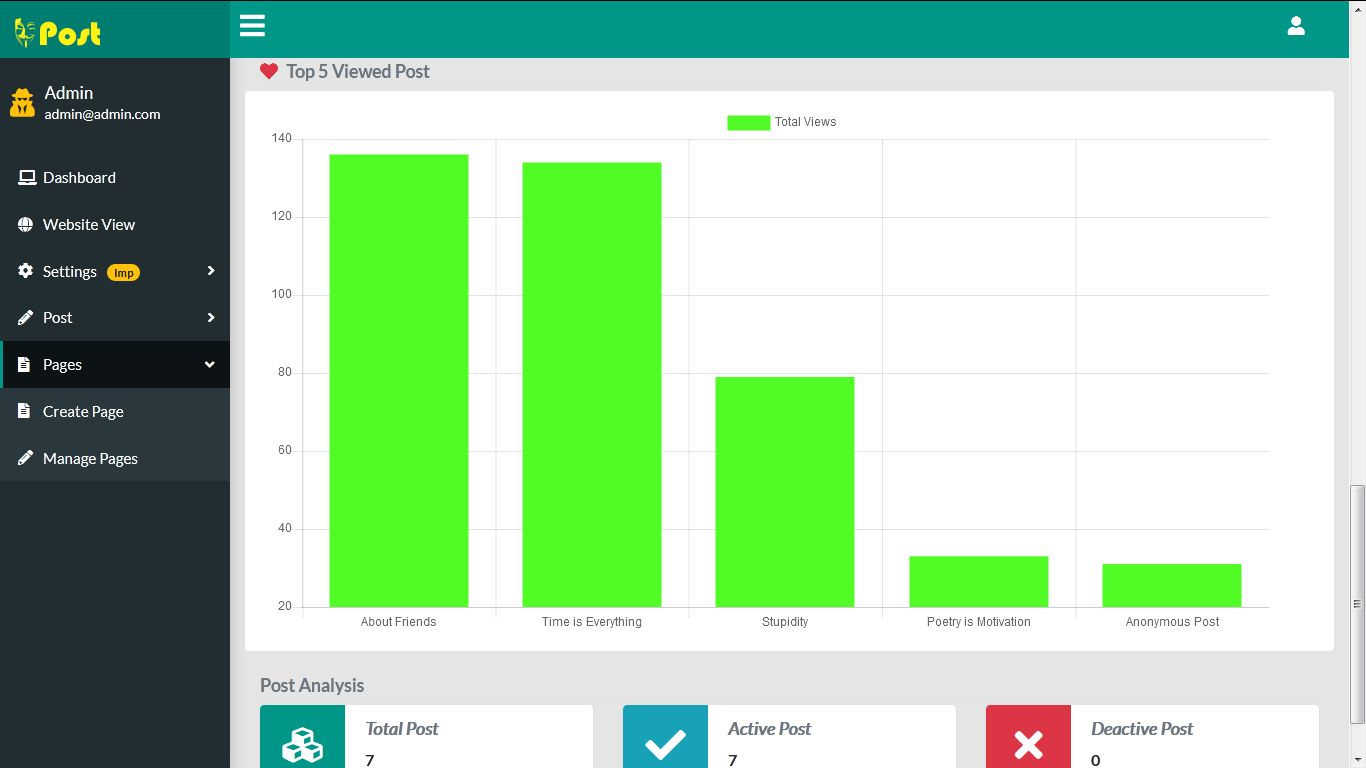The image size is (1366, 768).
Task: Click the About Friends bar
Action: [398, 380]
